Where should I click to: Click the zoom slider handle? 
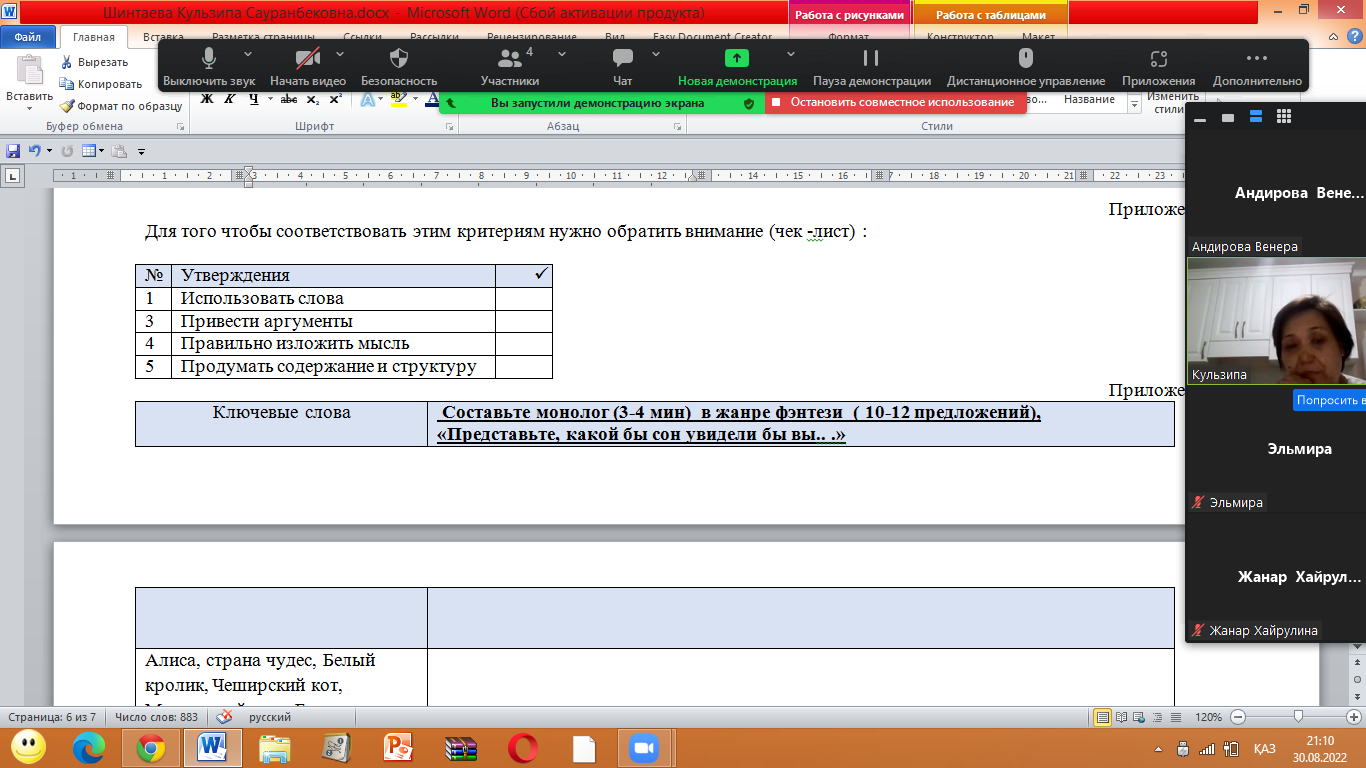click(x=1298, y=717)
